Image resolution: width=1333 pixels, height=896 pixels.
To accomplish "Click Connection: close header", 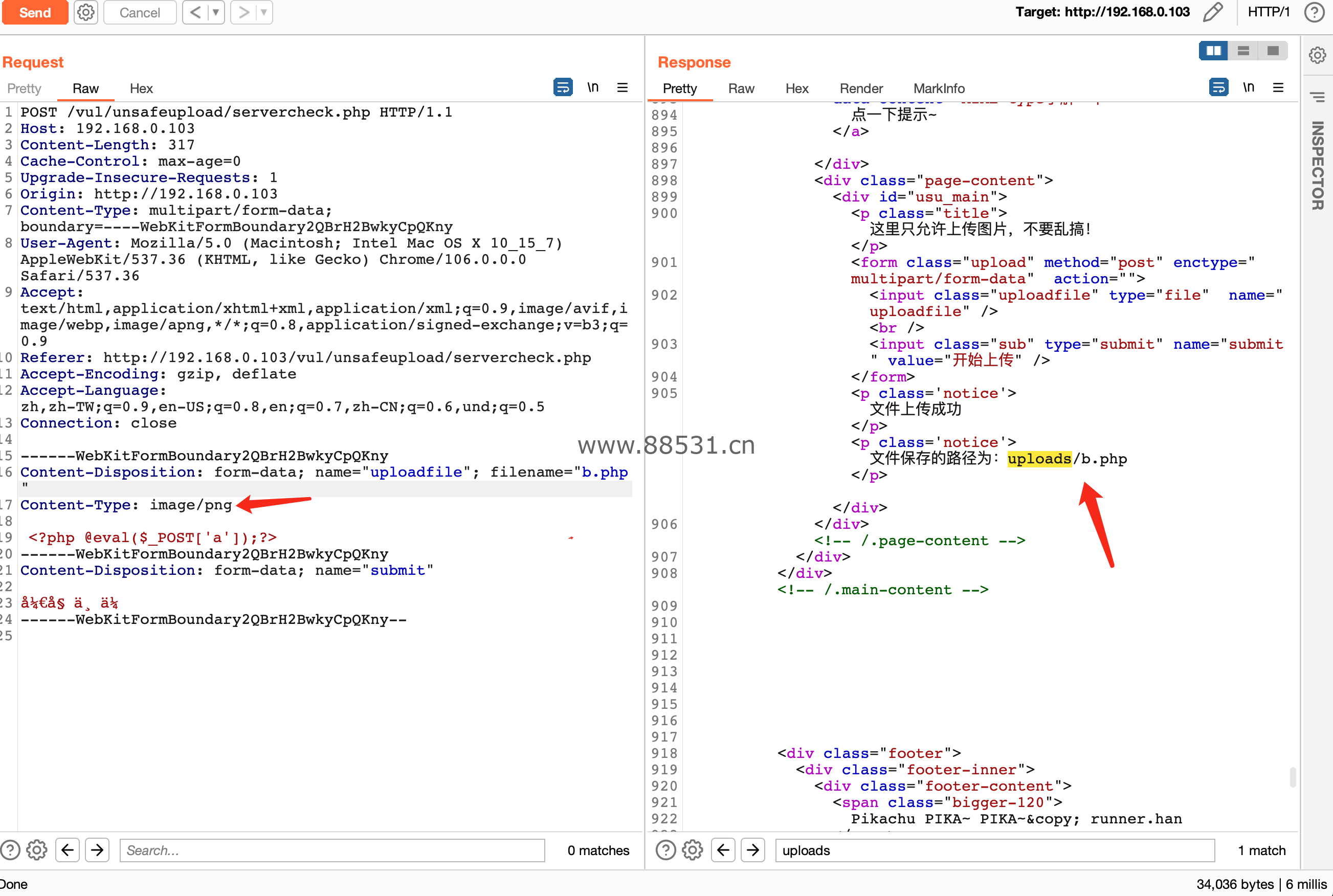I will click(x=98, y=423).
